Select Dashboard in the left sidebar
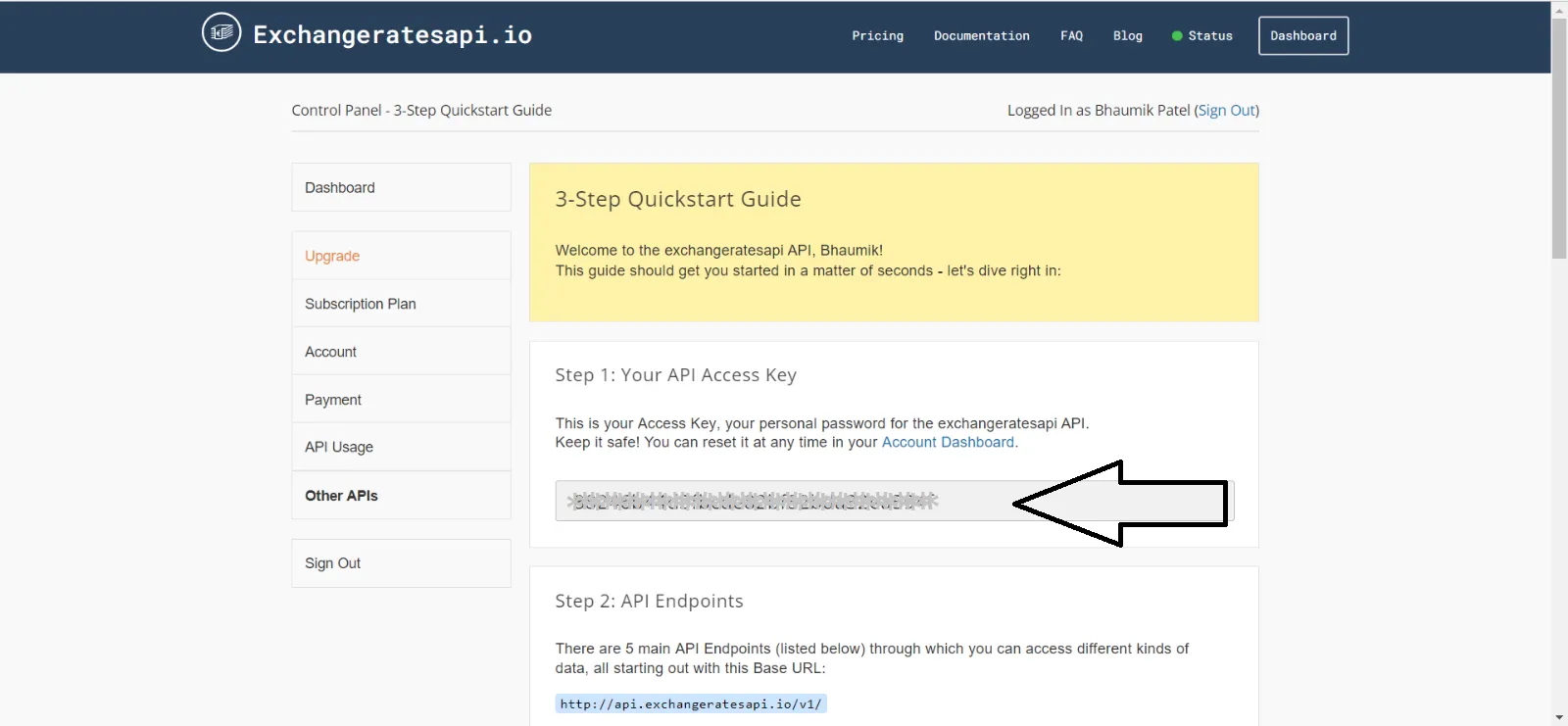This screenshot has width=1568, height=726. point(401,187)
